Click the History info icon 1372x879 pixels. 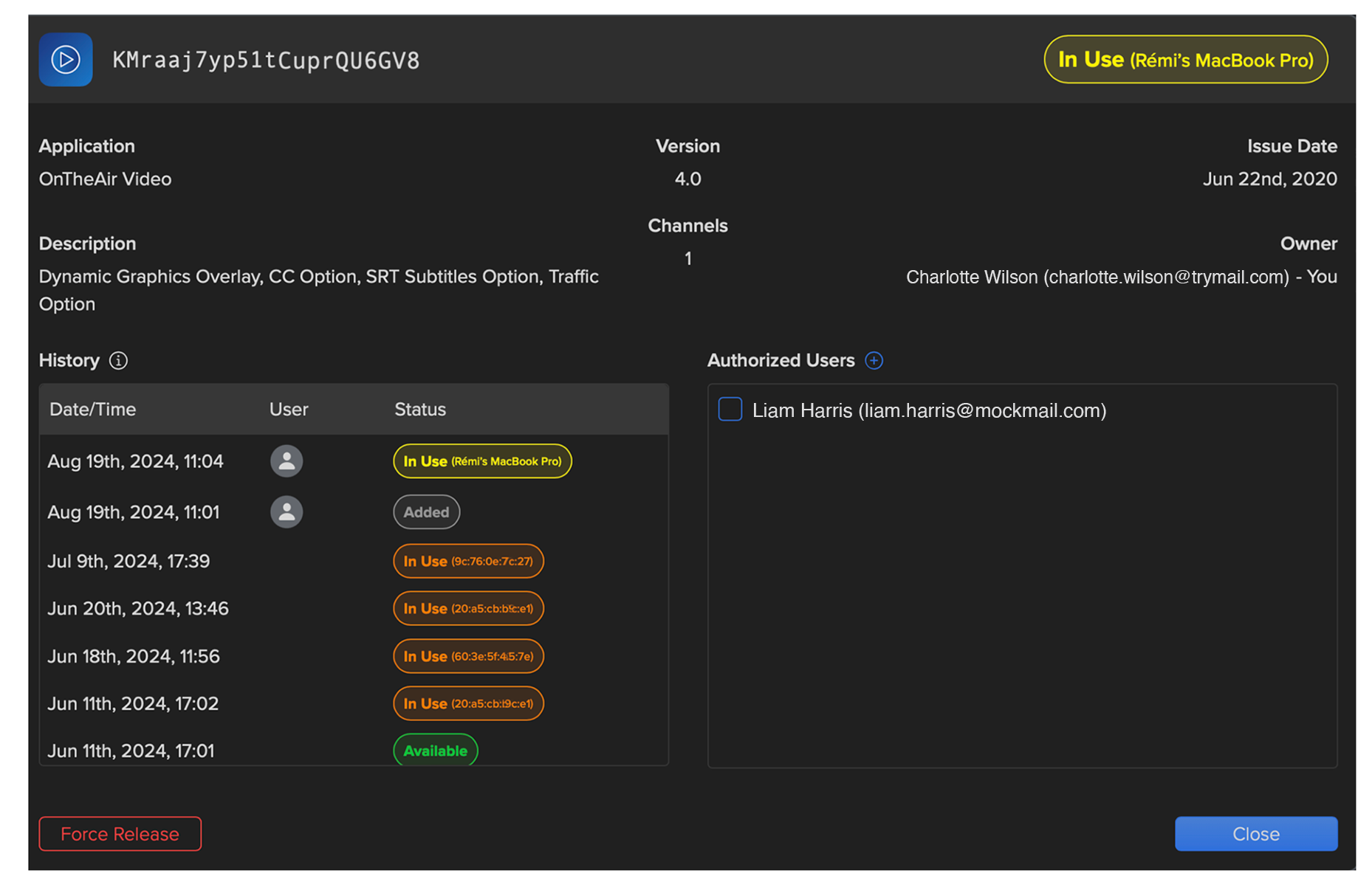pos(118,361)
